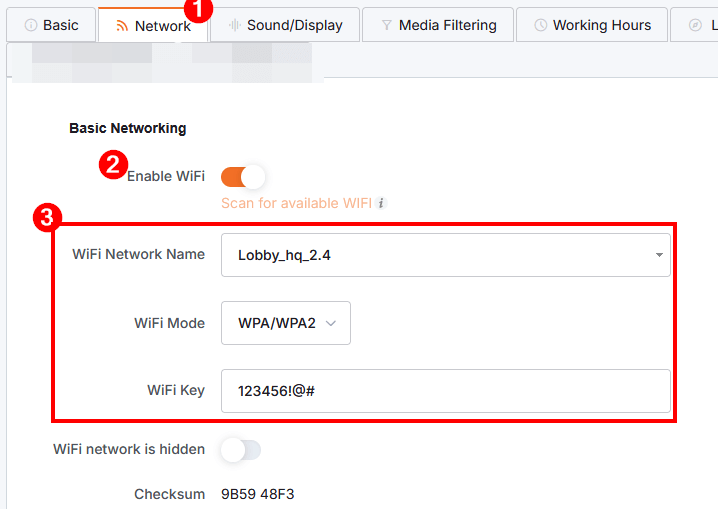Click the info icon on Basic tab
This screenshot has height=509, width=718.
click(30, 25)
